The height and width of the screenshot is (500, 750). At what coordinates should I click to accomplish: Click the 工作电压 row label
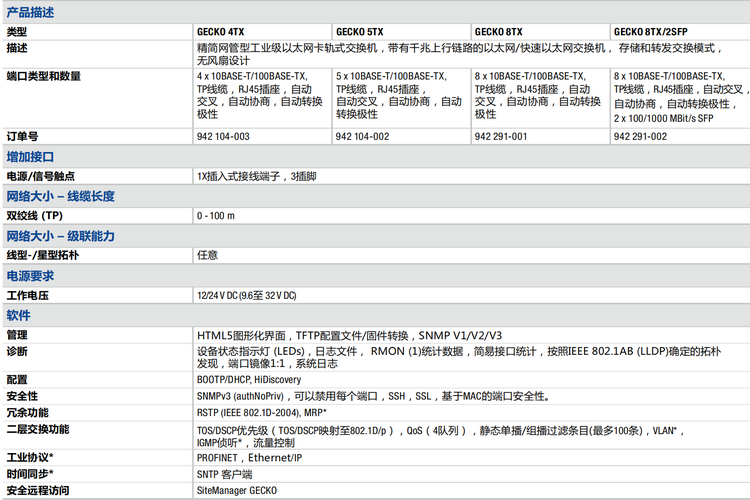click(27, 295)
